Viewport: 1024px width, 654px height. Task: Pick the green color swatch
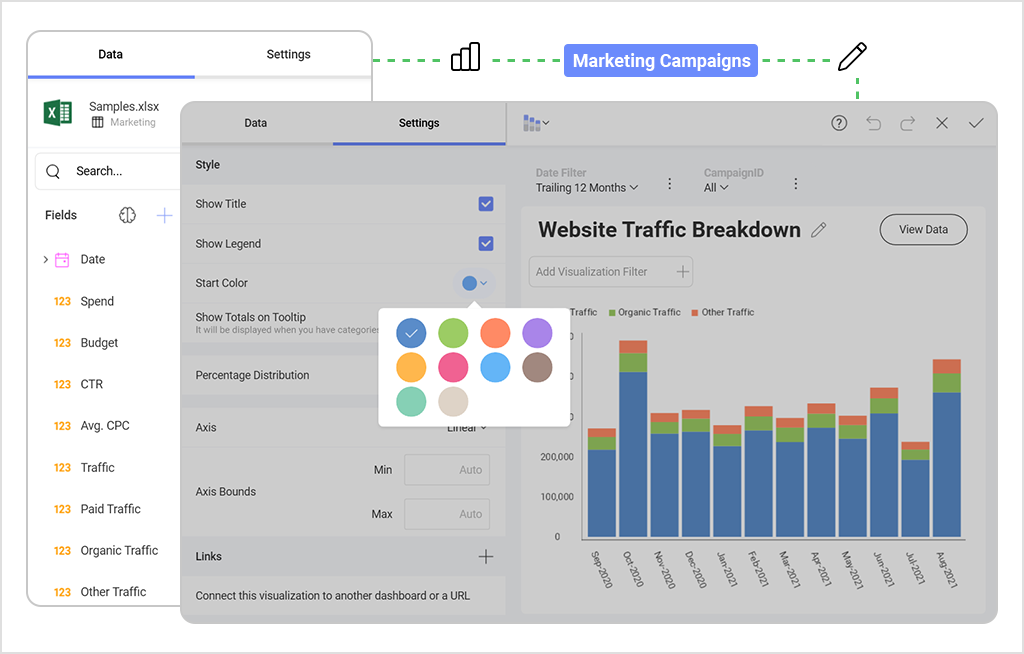(453, 333)
